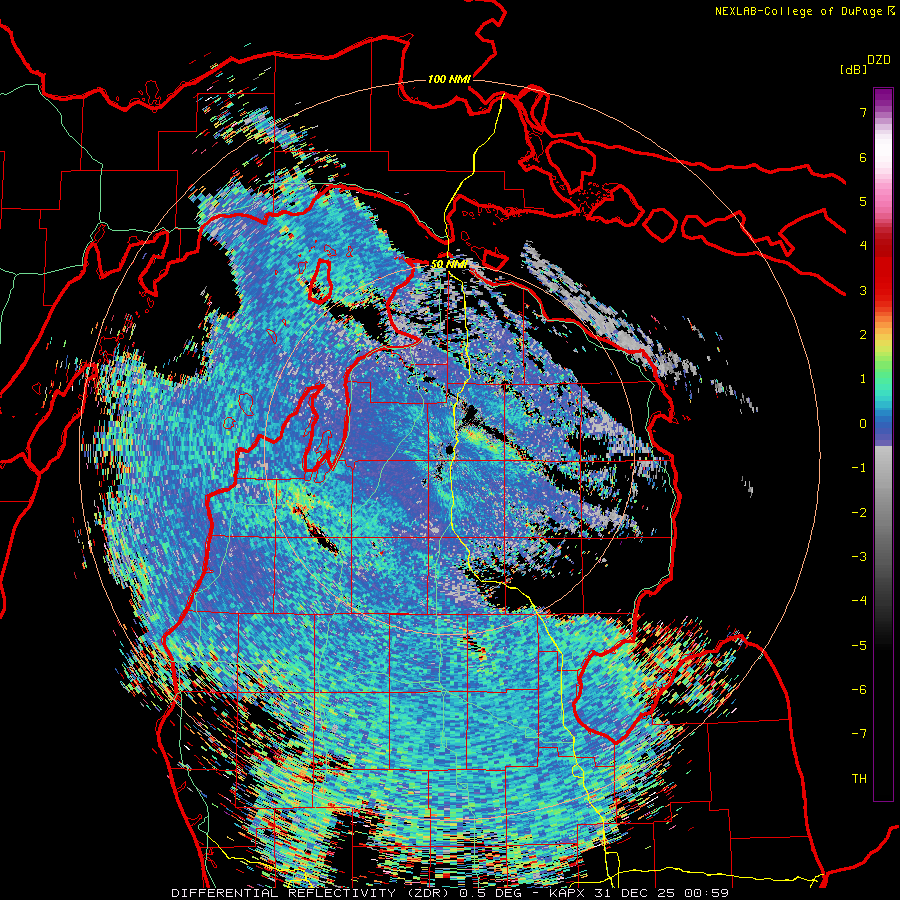Pick the -6 label on the scale
900x900 pixels.
[859, 690]
